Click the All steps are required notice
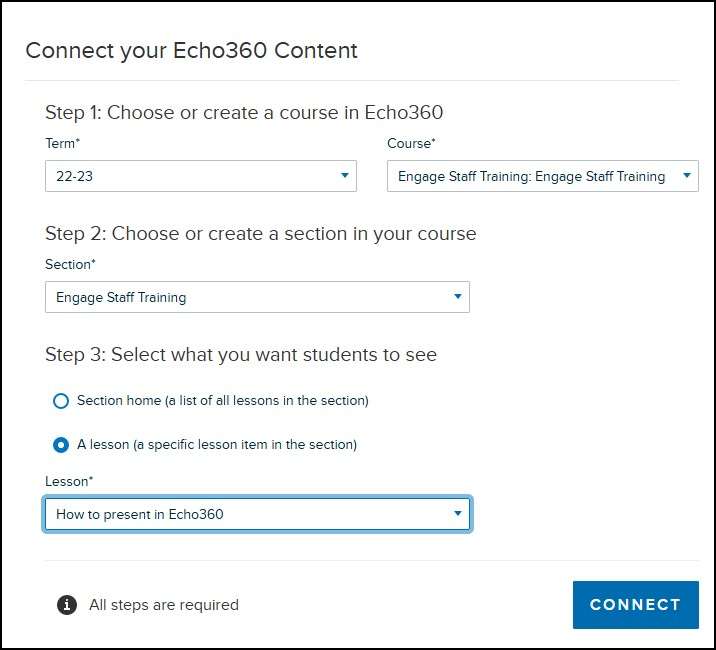This screenshot has height=650, width=716. pyautogui.click(x=164, y=605)
